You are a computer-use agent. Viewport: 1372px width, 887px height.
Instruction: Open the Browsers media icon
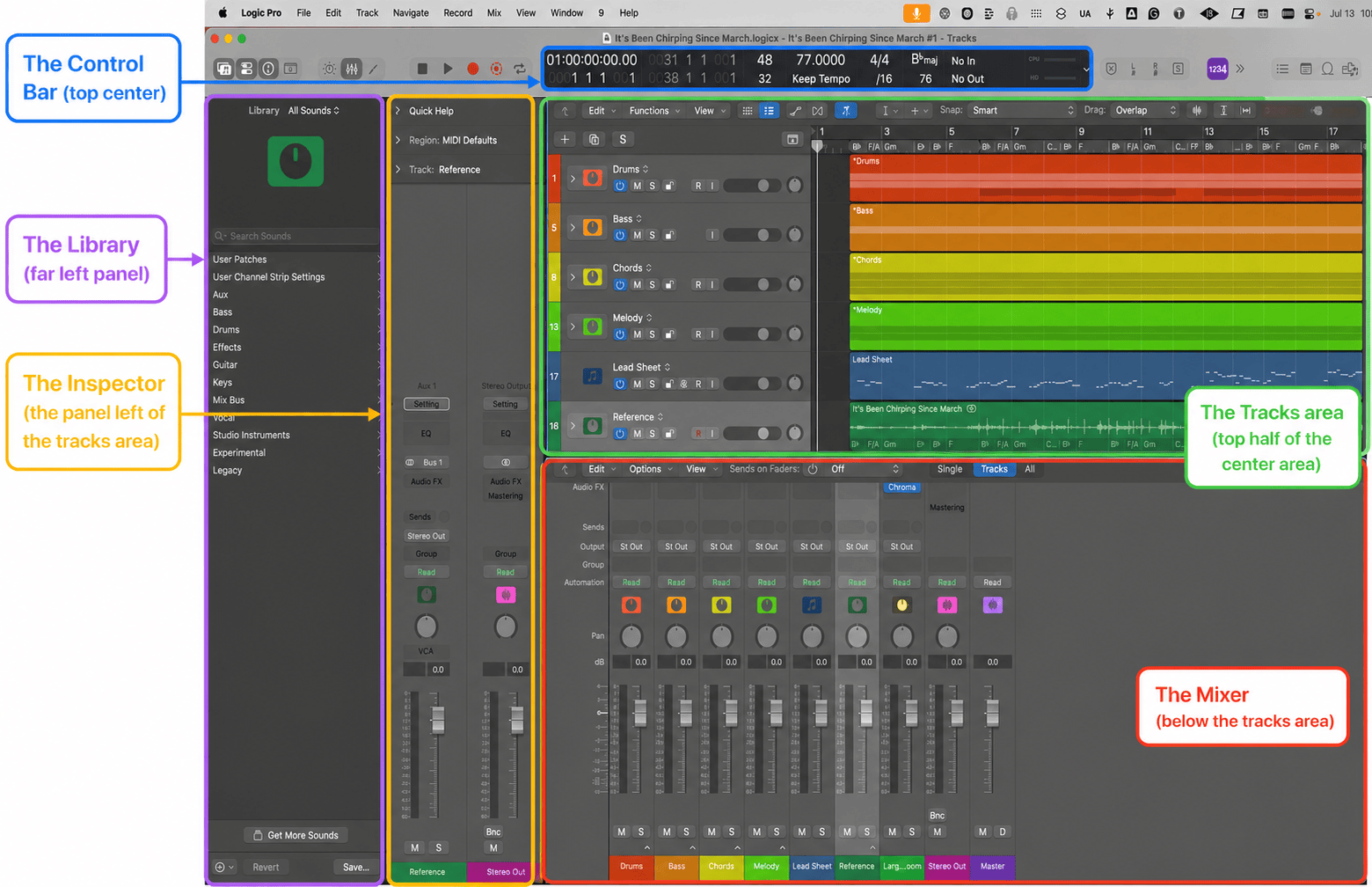[x=1350, y=69]
